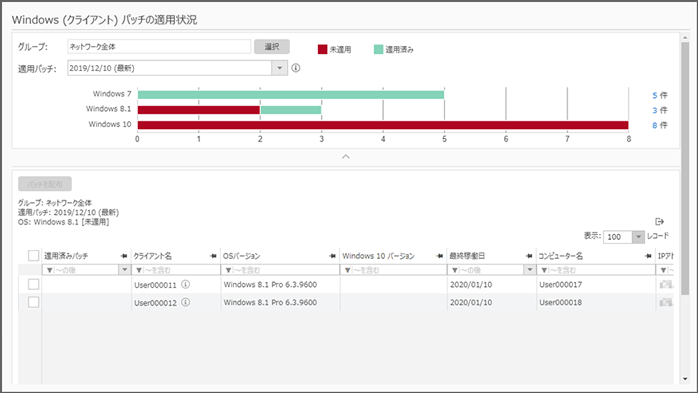This screenshot has height=393, width=698.
Task: Sort by 最終稼働日 column header
Action: point(467,256)
